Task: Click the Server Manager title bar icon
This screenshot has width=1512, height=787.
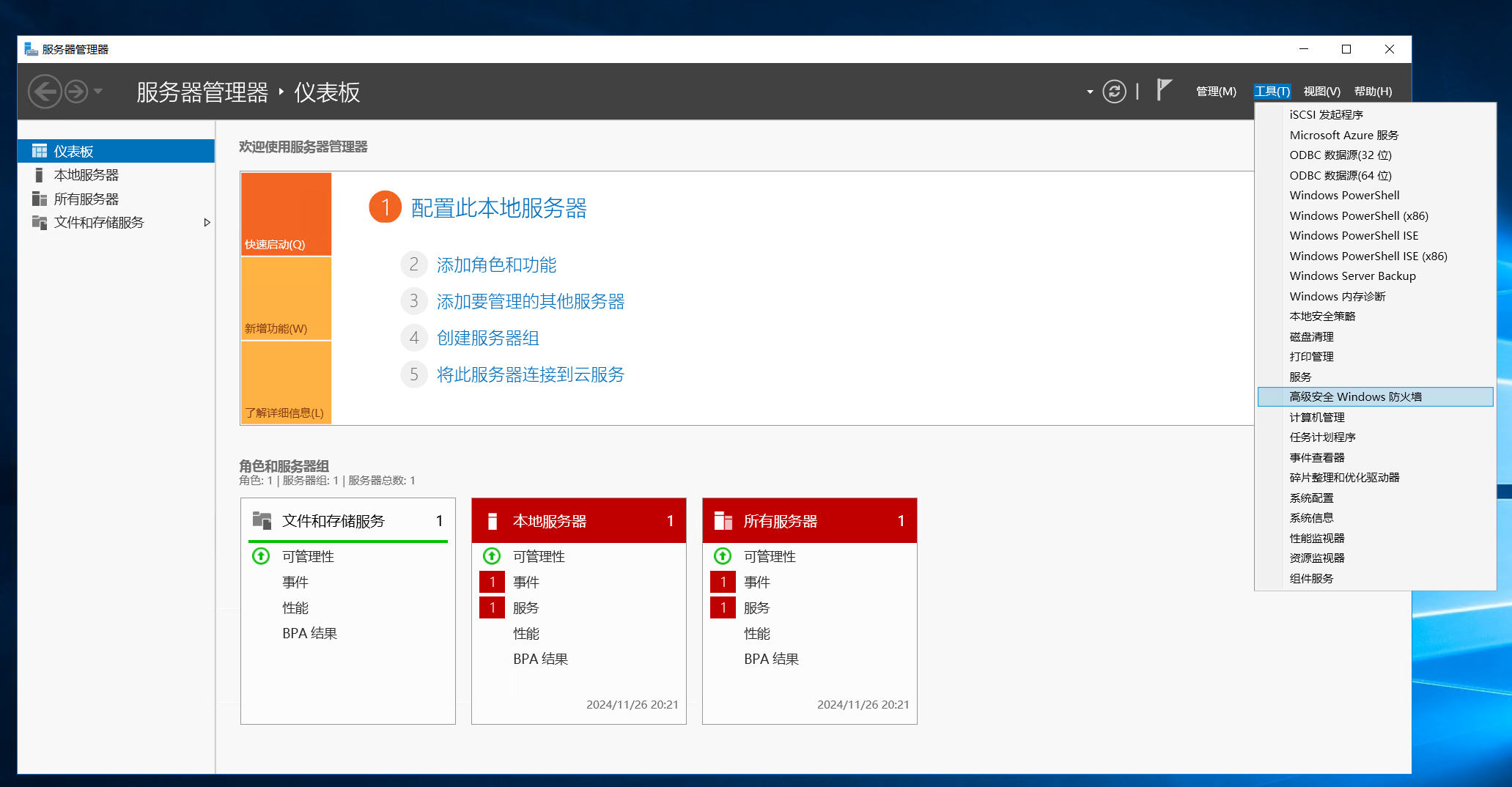Action: click(x=31, y=49)
